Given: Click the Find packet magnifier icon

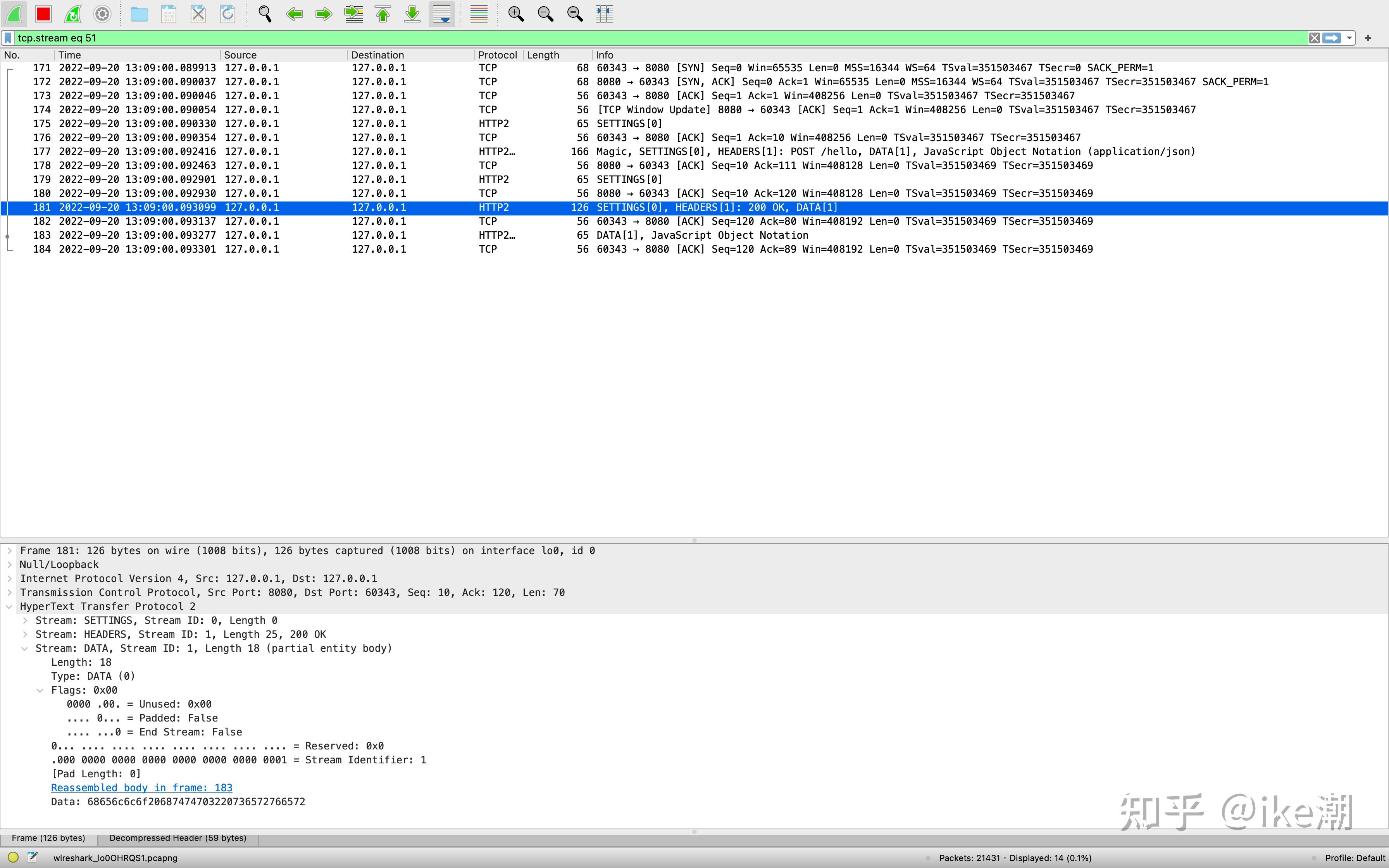Looking at the screenshot, I should click(x=265, y=14).
